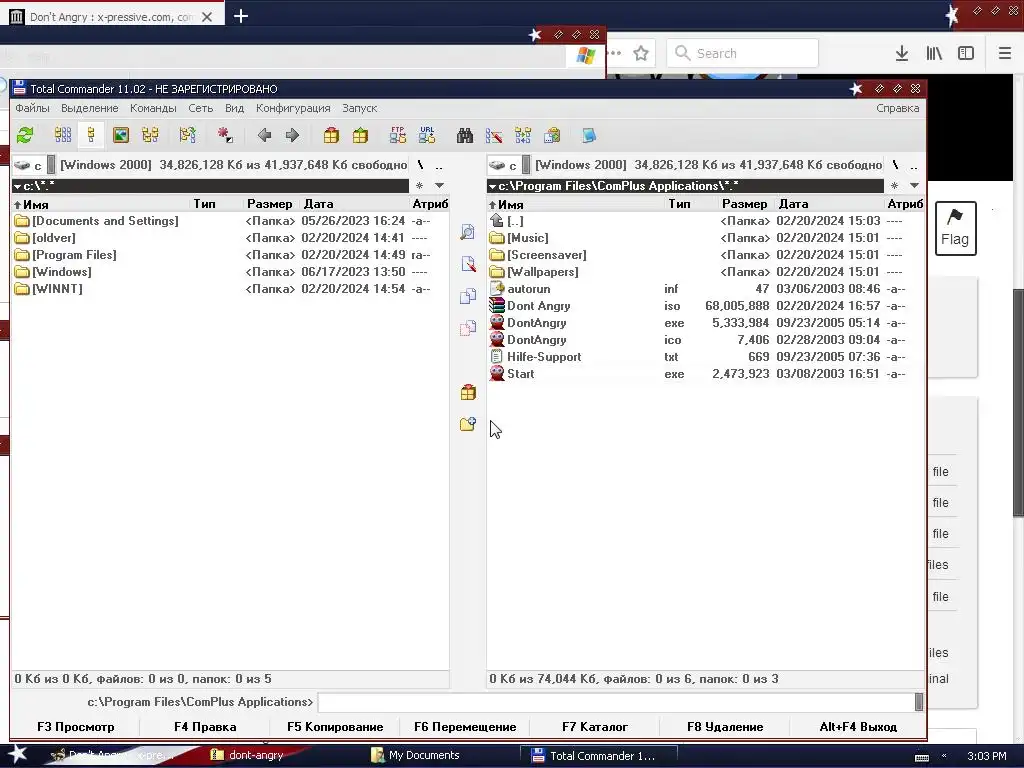
Task: Show directory tree via toolbar tree icon
Action: click(x=151, y=135)
